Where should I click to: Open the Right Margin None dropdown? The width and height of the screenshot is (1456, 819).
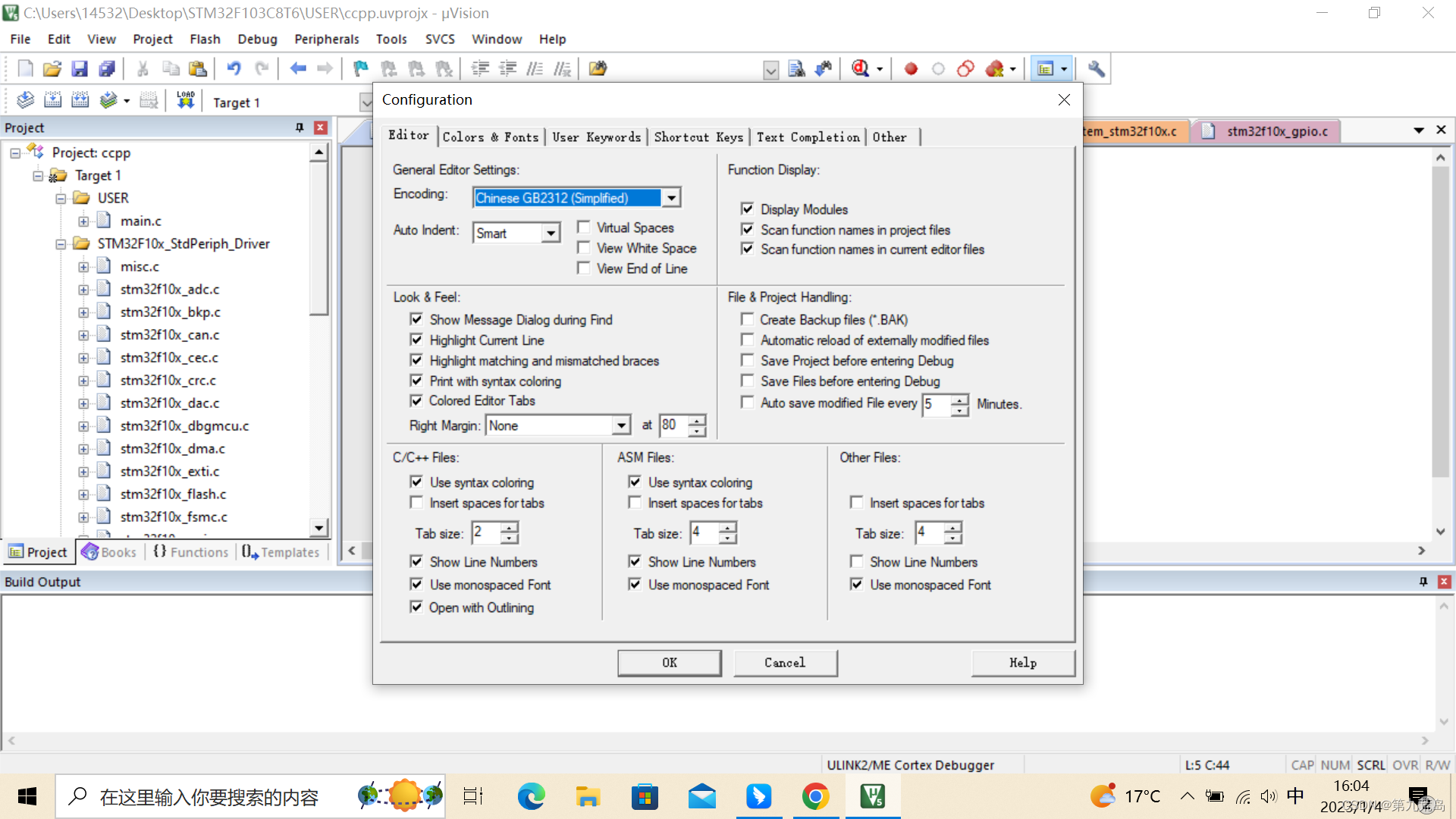621,425
